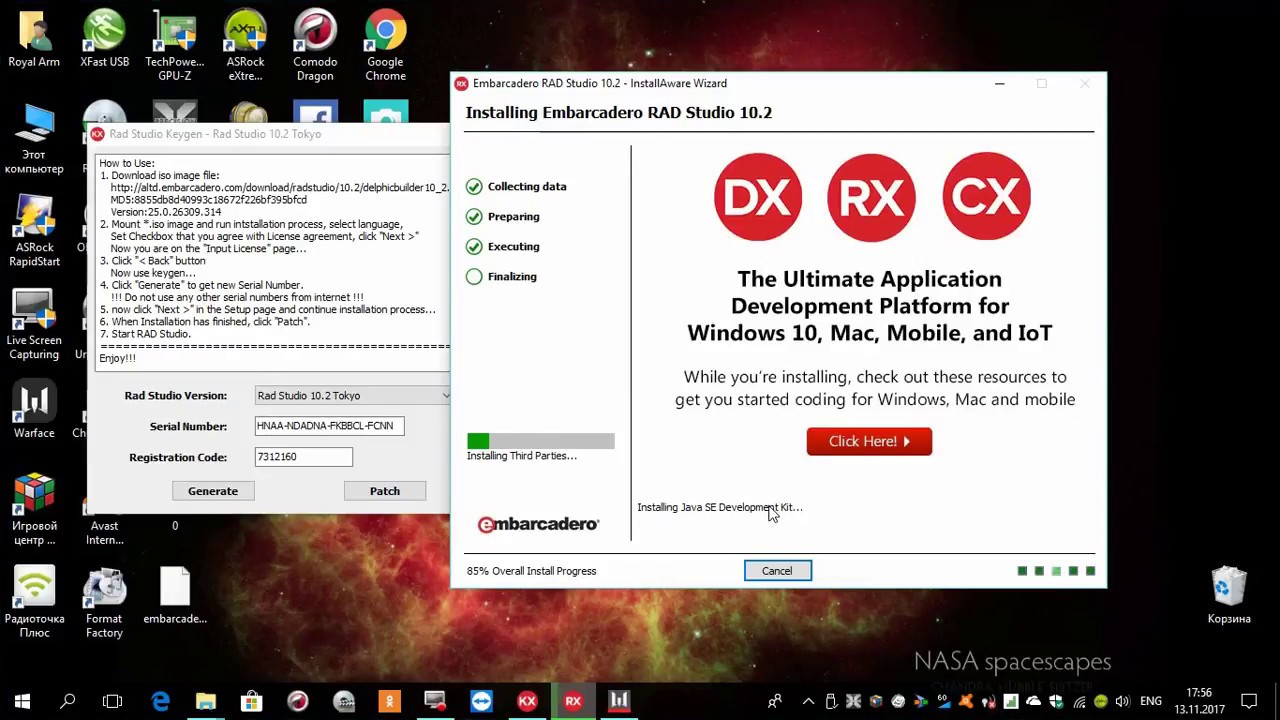1280x720 pixels.
Task: Select the Comodo Dragon desktop shortcut
Action: [x=315, y=45]
